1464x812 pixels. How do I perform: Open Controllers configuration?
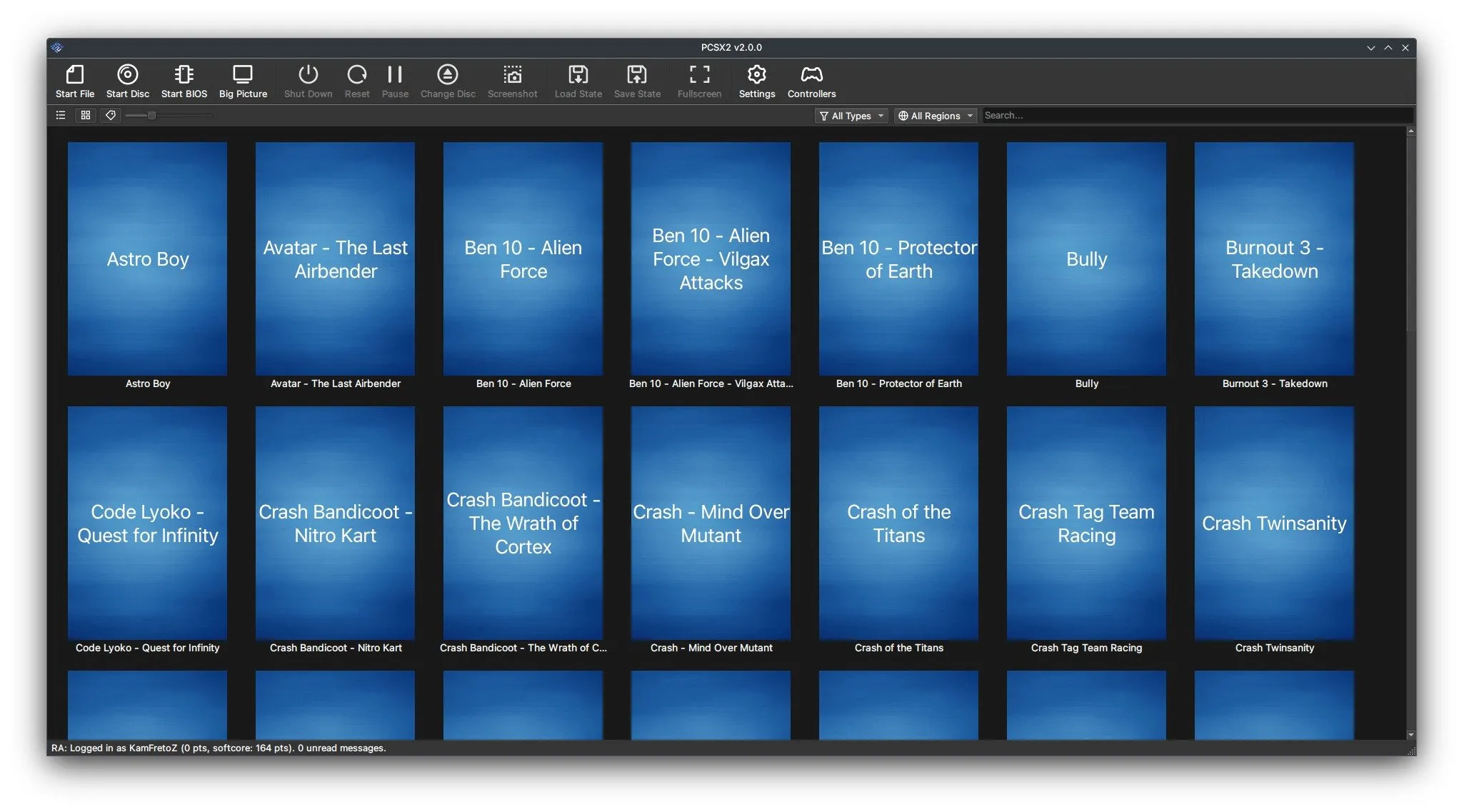pyautogui.click(x=811, y=74)
